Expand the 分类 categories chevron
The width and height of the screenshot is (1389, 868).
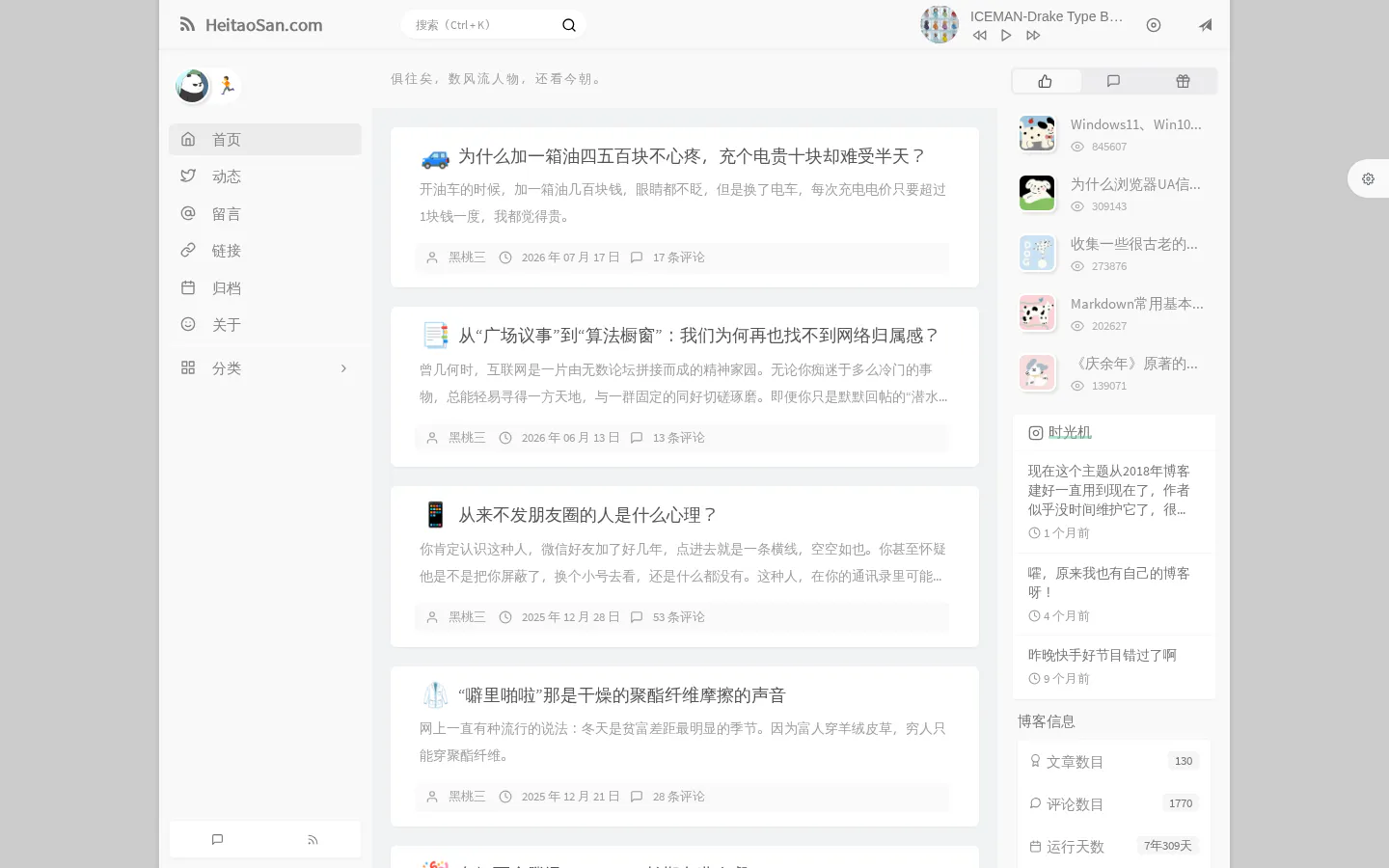(x=343, y=368)
